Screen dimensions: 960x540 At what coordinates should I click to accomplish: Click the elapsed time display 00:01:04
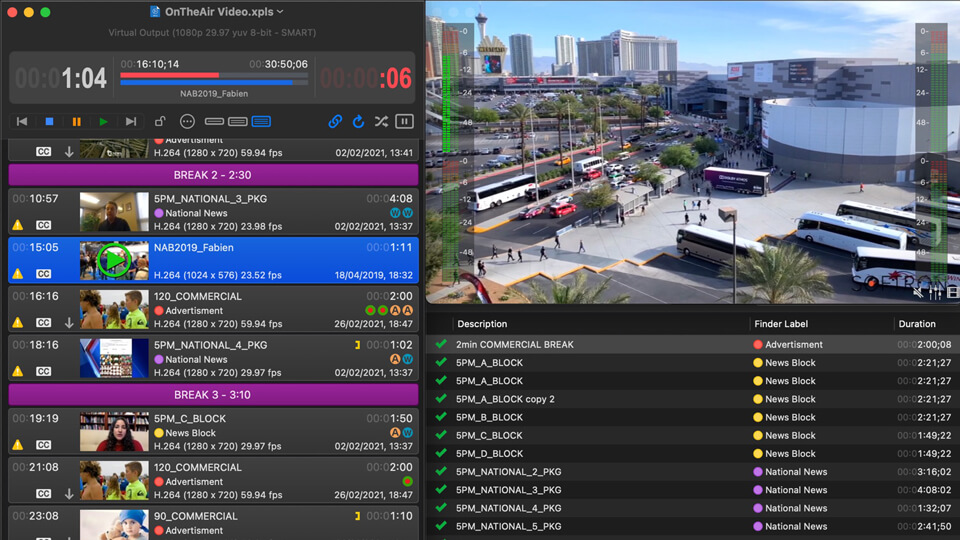click(61, 78)
